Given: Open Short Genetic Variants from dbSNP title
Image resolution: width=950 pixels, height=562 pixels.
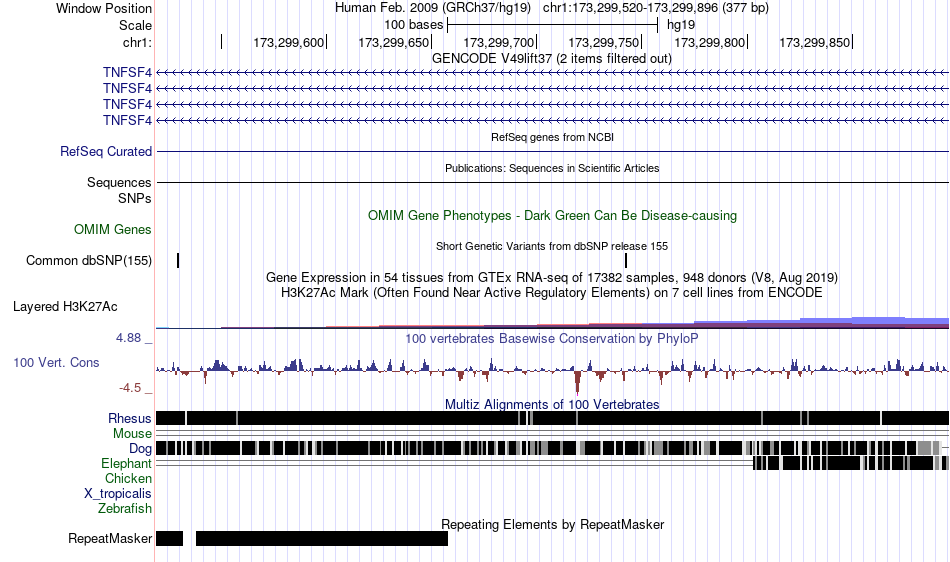Looking at the screenshot, I should pos(552,246).
